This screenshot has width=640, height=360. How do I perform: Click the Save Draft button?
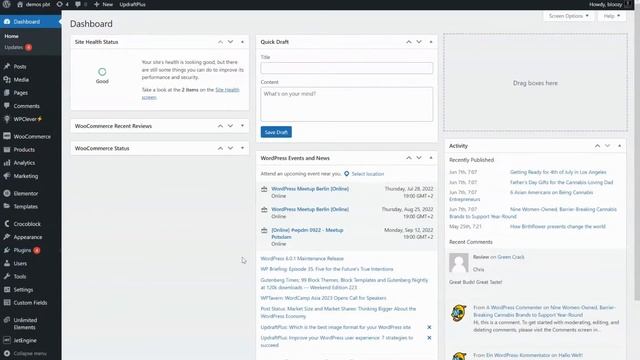point(276,132)
